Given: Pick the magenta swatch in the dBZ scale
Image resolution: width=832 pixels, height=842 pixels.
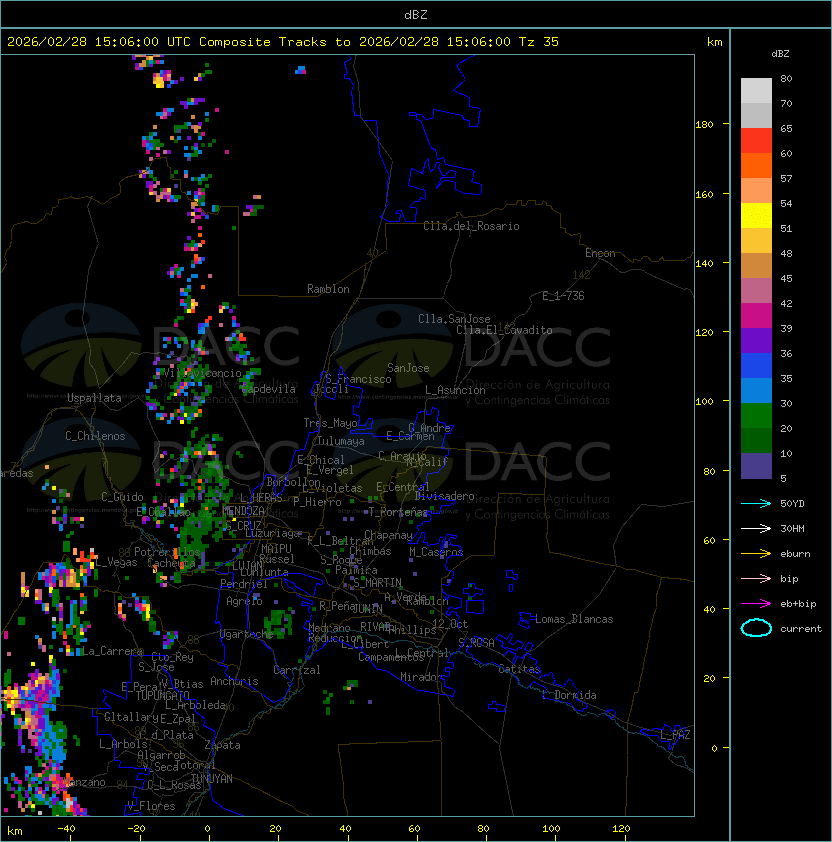Looking at the screenshot, I should 756,316.
